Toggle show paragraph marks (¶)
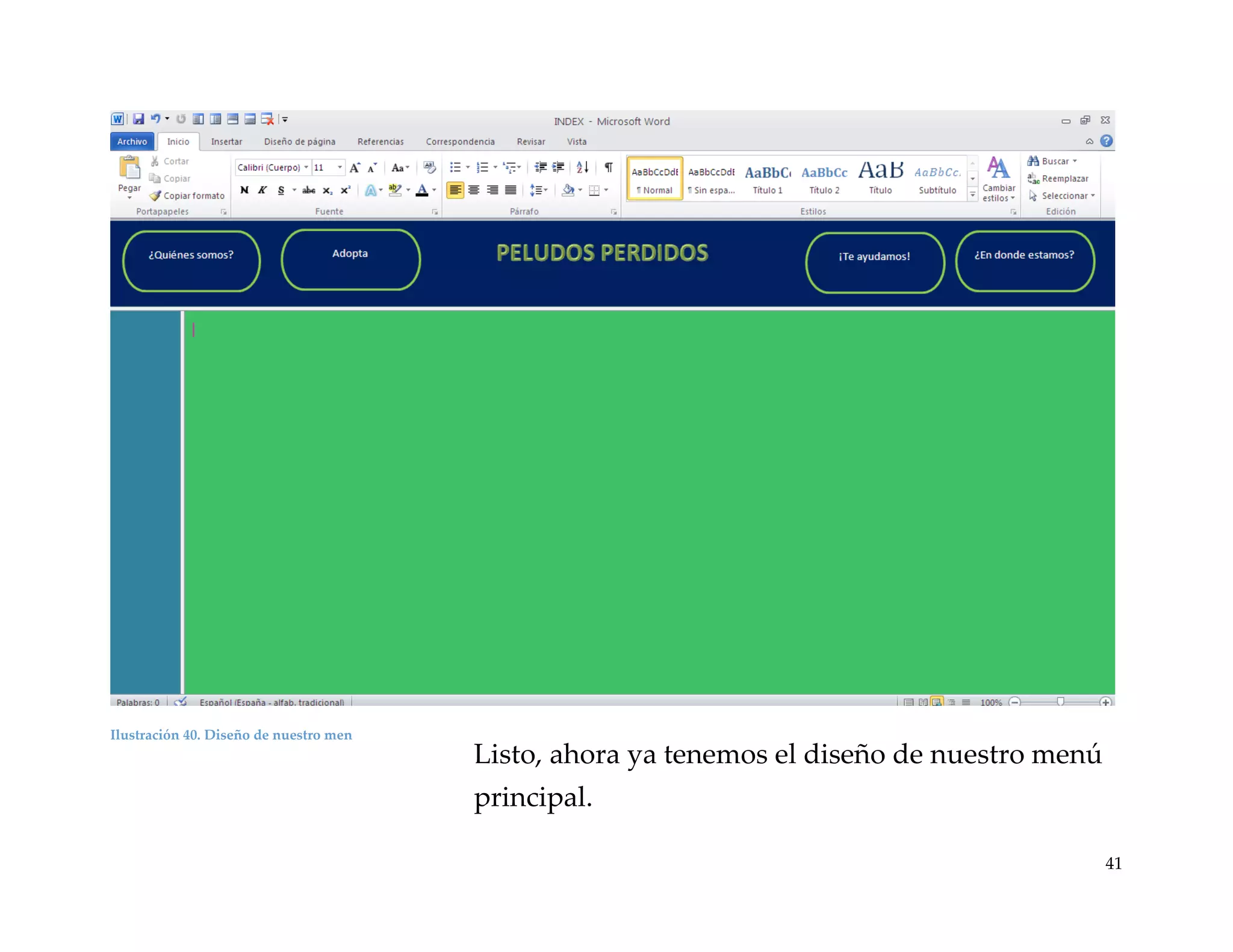The width and height of the screenshot is (1233, 952). [608, 167]
